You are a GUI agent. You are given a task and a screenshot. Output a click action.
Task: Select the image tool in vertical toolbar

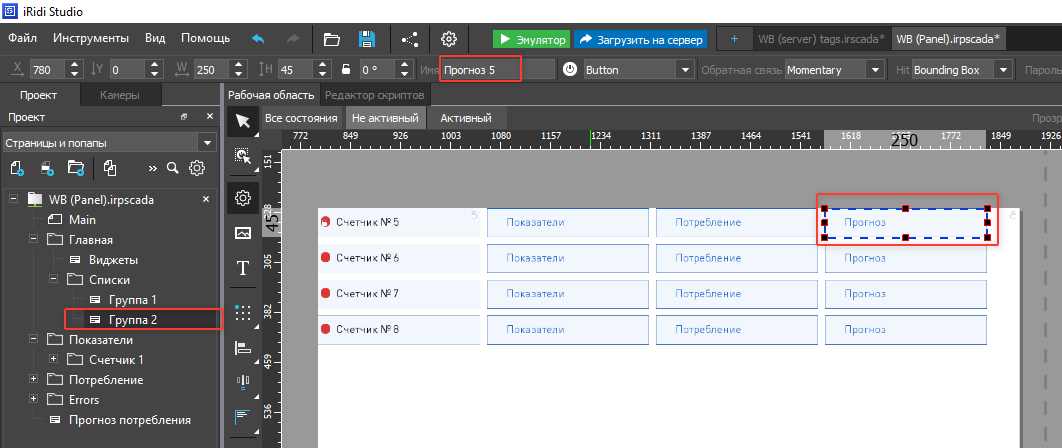pyautogui.click(x=242, y=233)
